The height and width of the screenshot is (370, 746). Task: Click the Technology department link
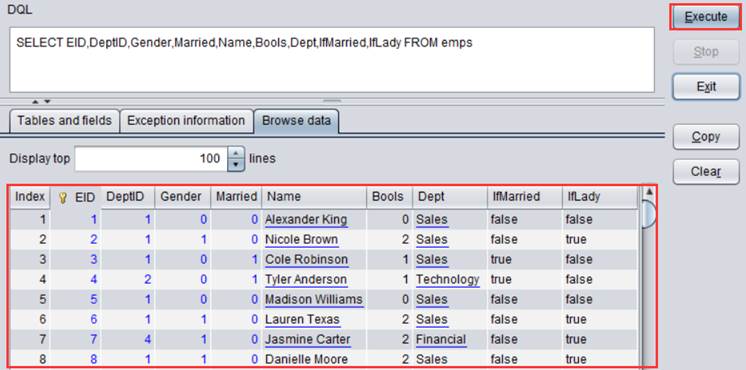(x=448, y=280)
